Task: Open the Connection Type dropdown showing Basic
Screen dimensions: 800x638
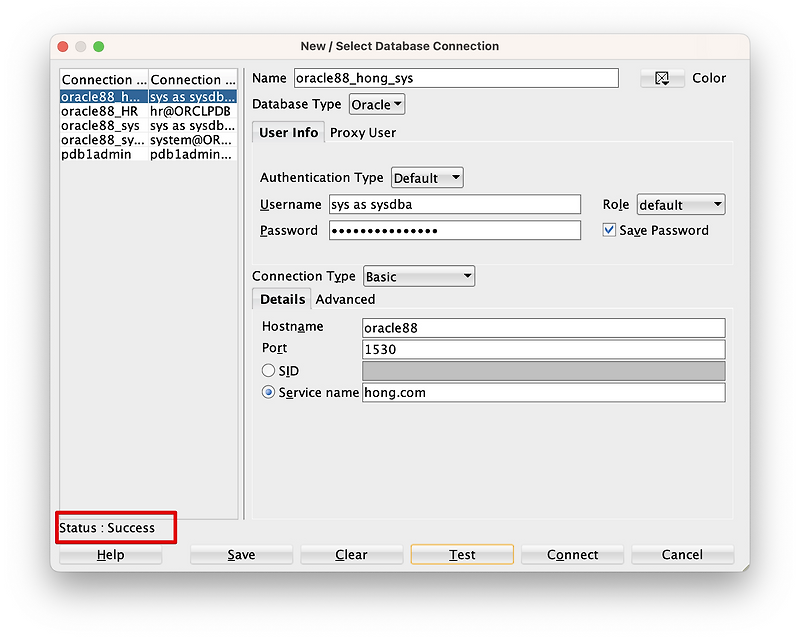Action: (x=418, y=275)
